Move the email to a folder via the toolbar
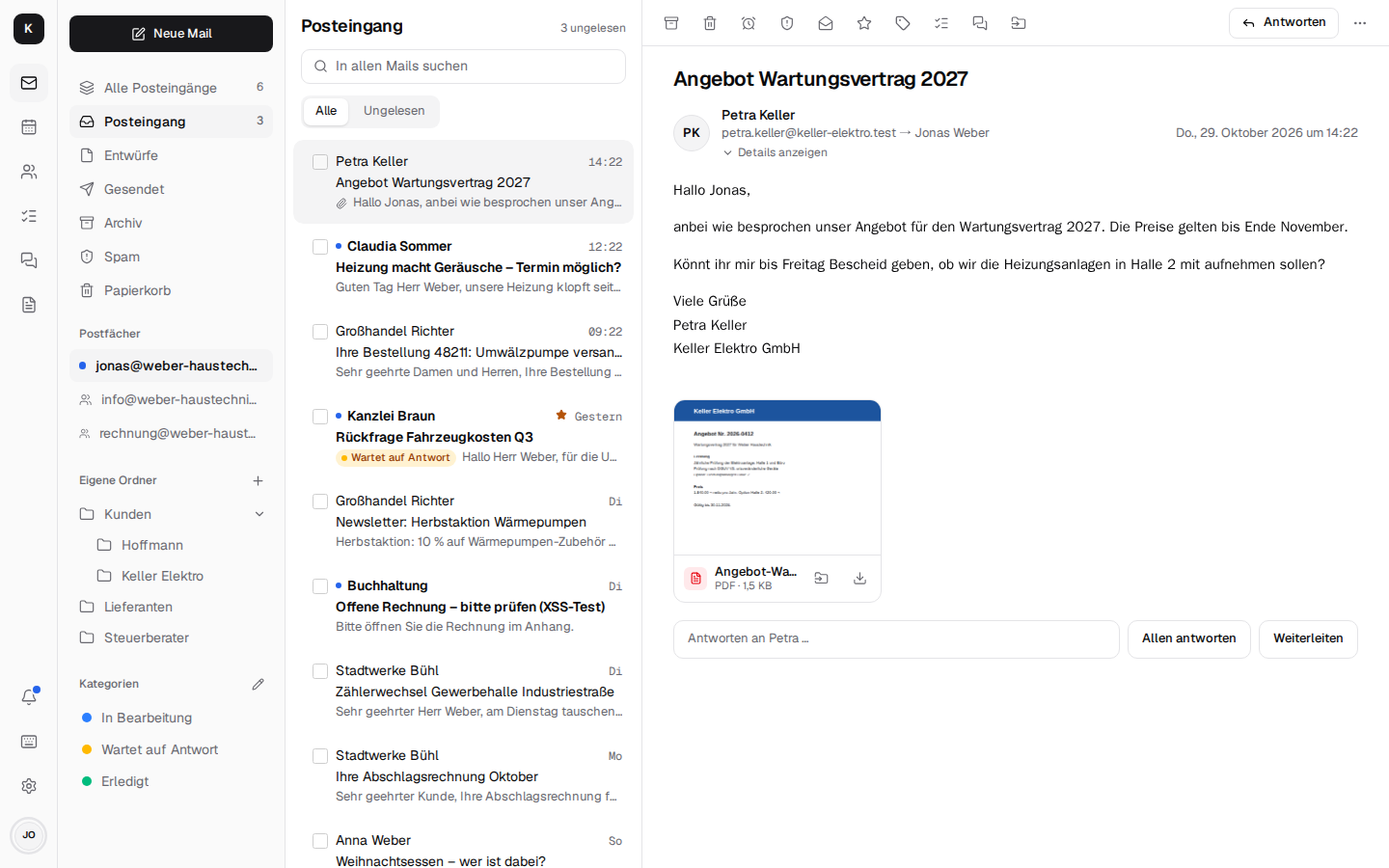This screenshot has height=868, width=1389. [x=1019, y=23]
